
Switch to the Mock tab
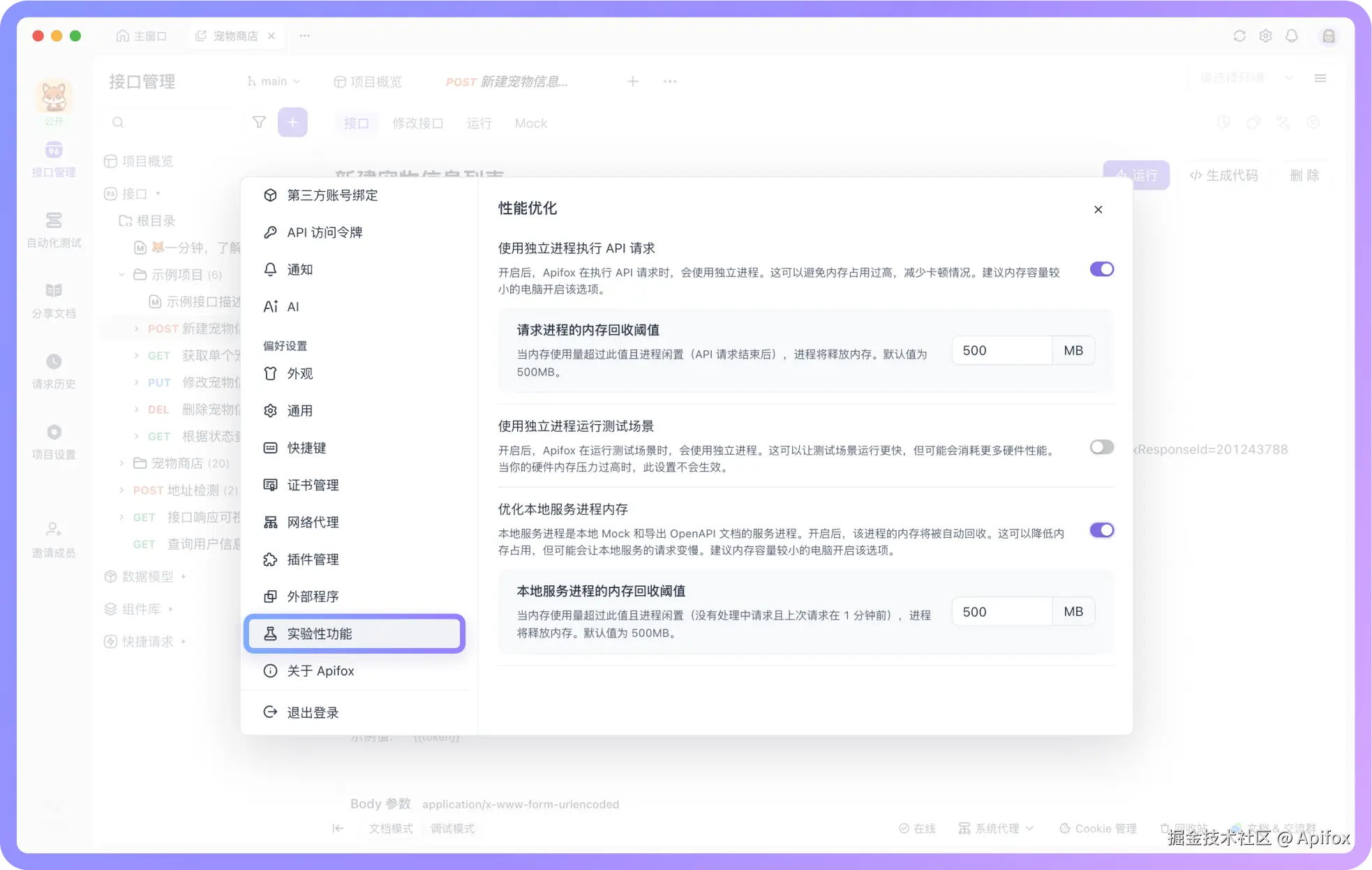click(530, 123)
